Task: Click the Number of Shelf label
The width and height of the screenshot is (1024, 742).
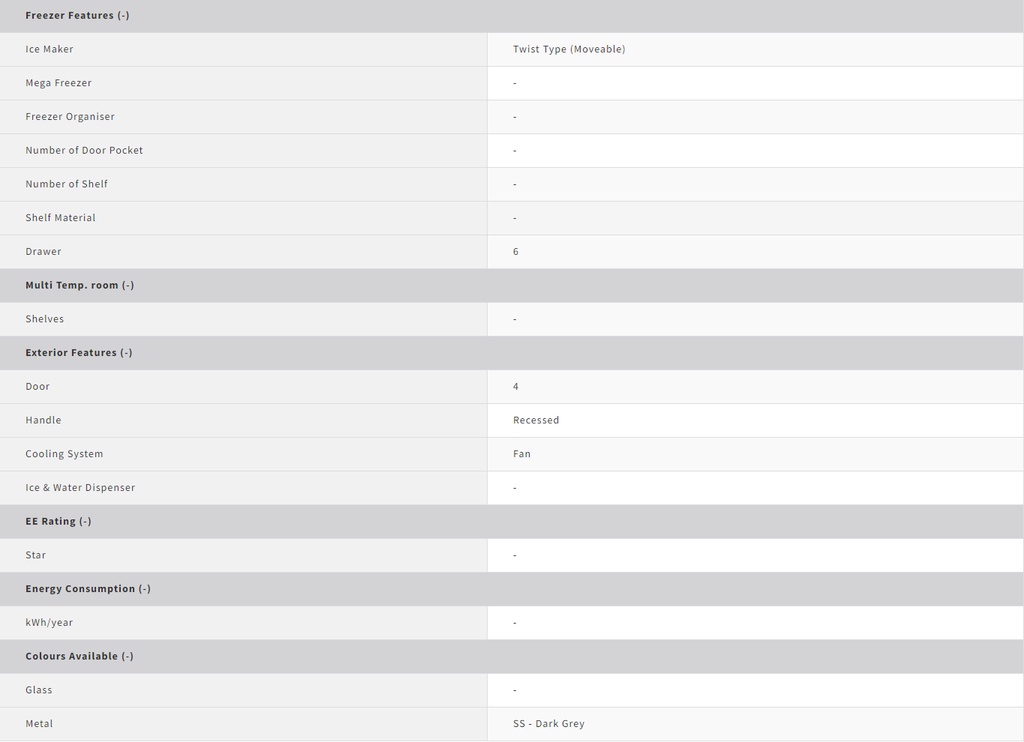Action: tap(66, 184)
